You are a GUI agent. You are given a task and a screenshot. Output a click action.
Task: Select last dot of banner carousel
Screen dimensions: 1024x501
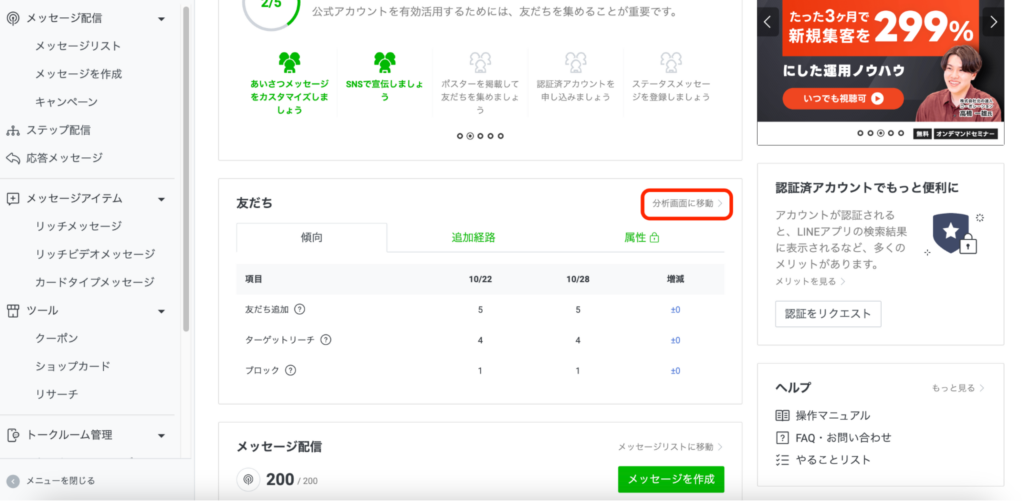coord(901,133)
